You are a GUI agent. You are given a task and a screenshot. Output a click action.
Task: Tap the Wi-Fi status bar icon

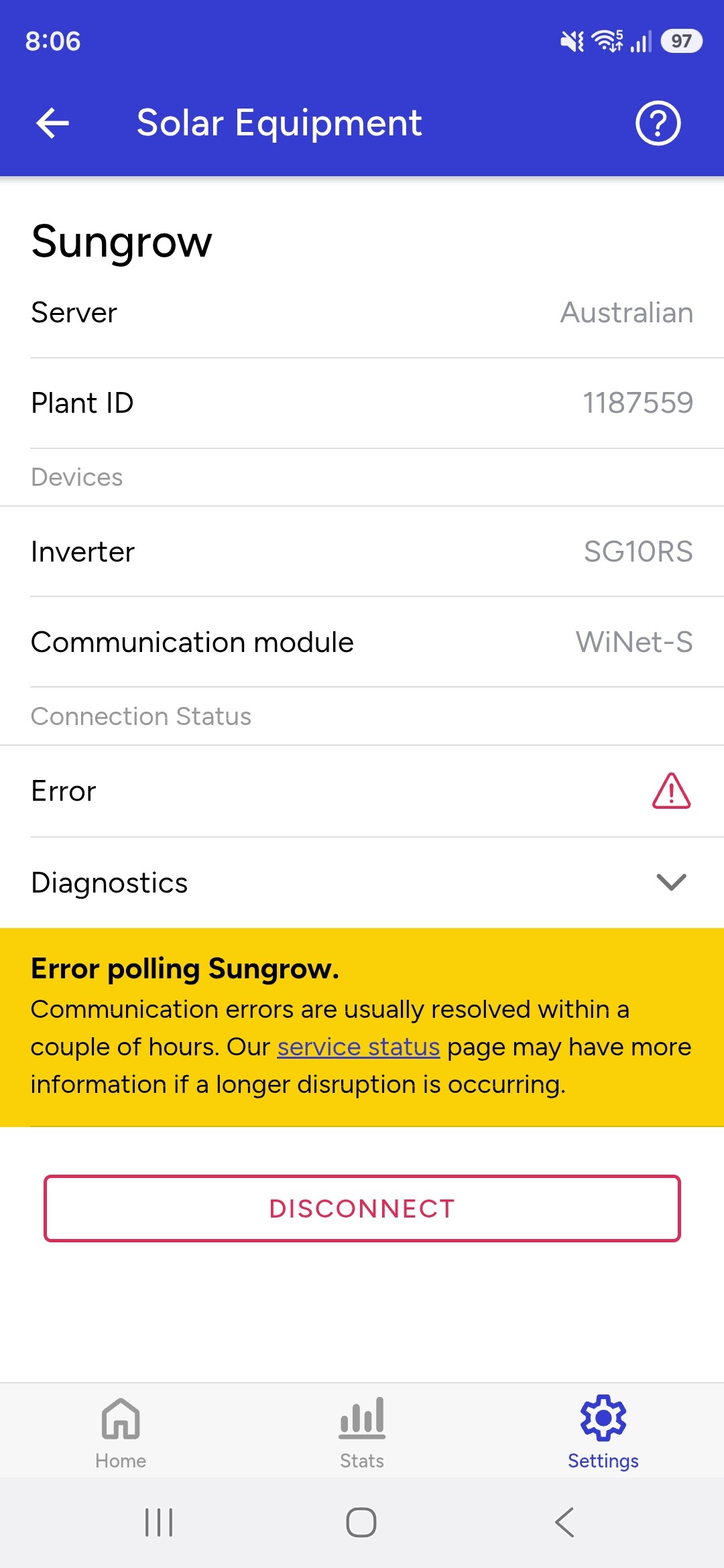coord(607,42)
